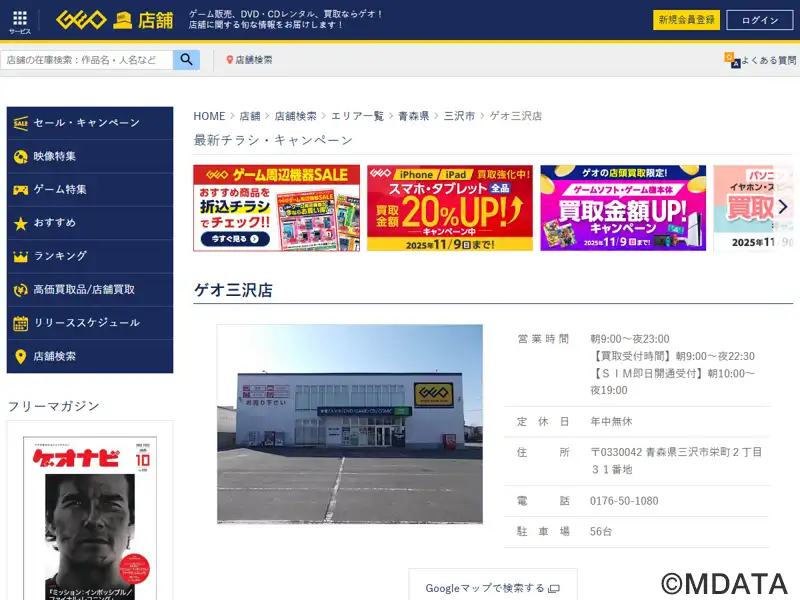
Task: Open セール・キャンペーン sidebar menu
Action: 90,123
